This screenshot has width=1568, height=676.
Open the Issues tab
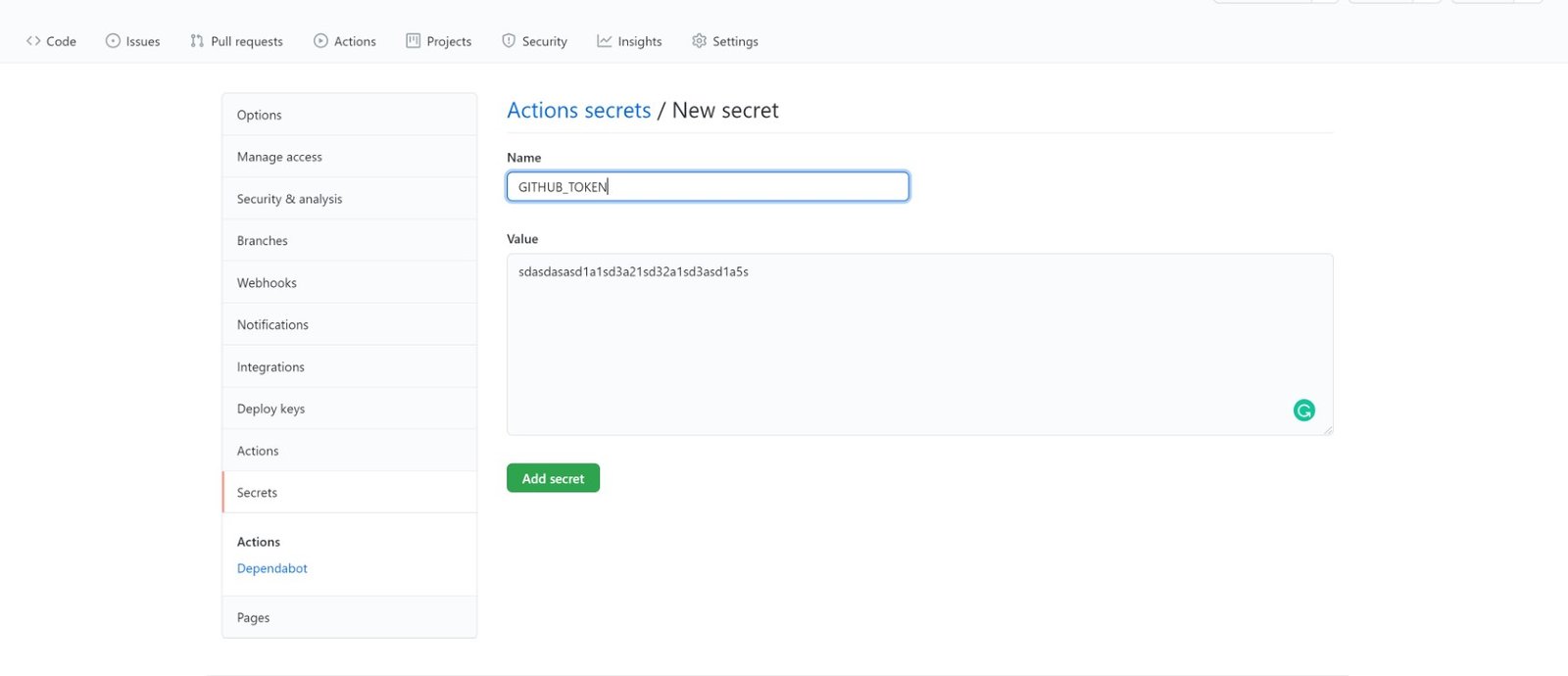(132, 41)
